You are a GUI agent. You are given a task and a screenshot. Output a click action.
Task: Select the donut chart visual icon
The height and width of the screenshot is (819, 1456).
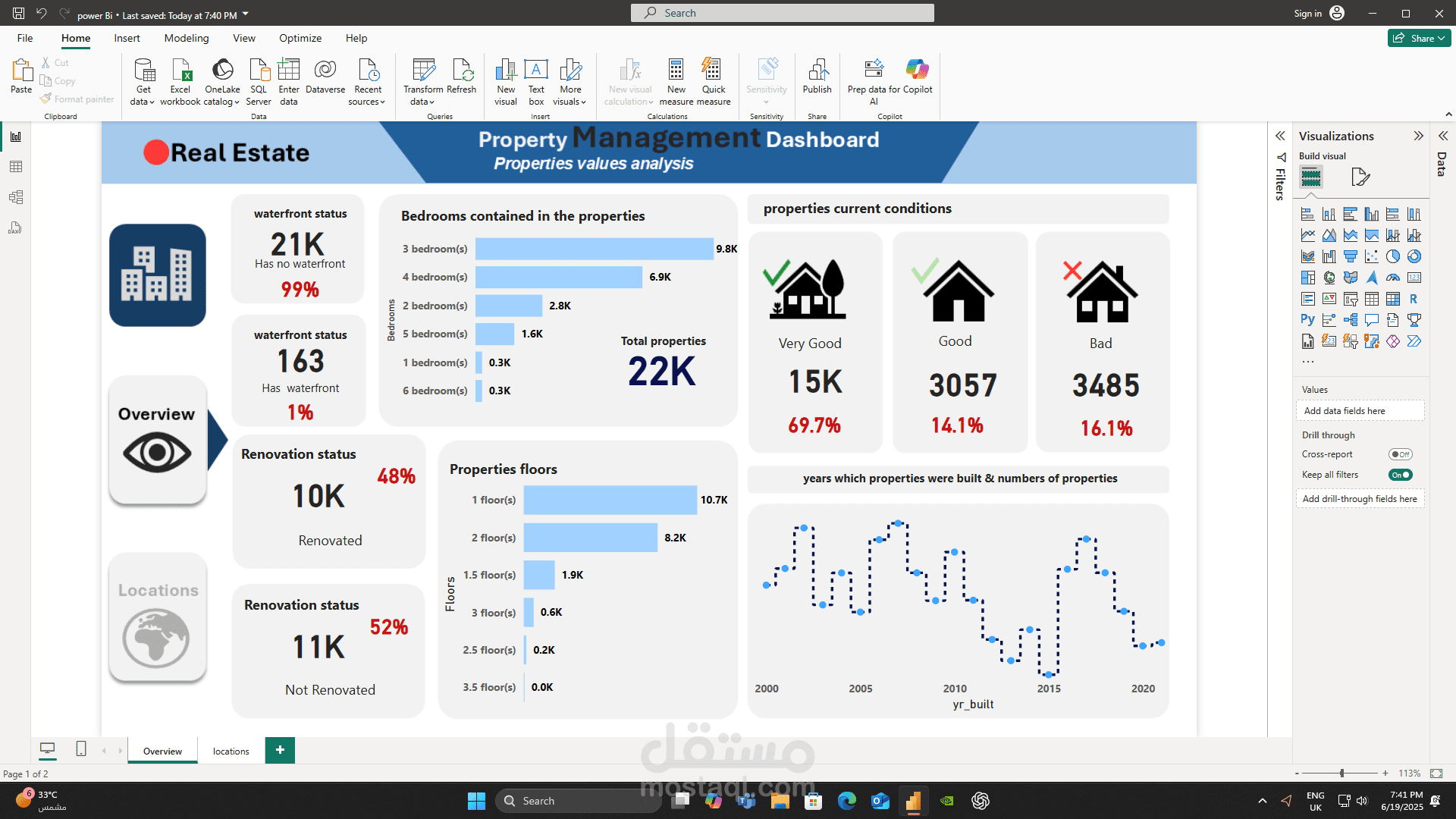pos(1414,257)
